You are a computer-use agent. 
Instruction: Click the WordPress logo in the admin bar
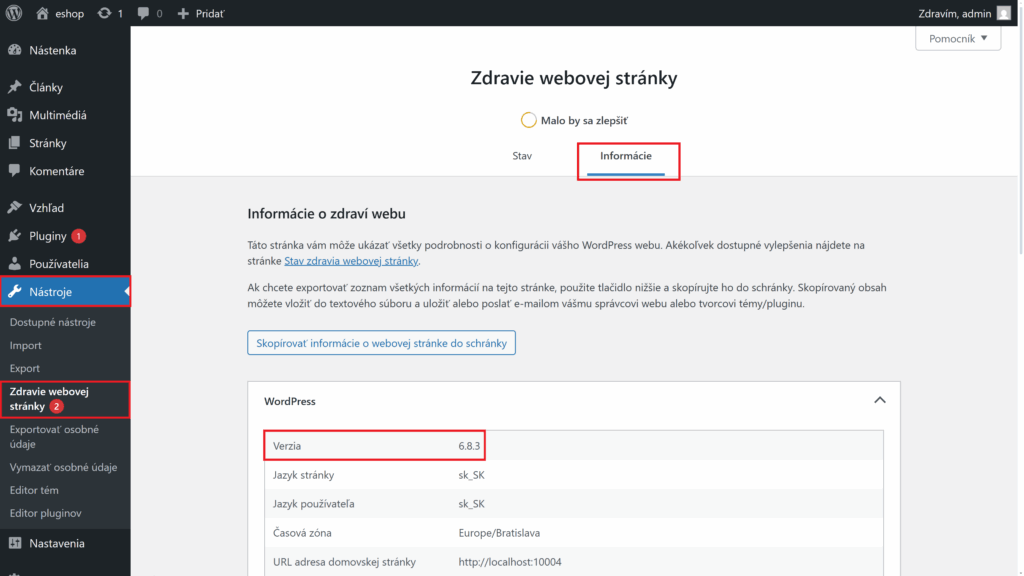coord(12,13)
